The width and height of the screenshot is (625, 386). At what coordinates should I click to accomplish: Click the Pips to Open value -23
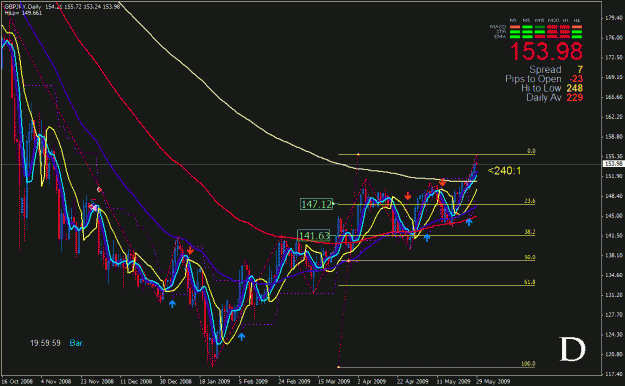point(576,79)
